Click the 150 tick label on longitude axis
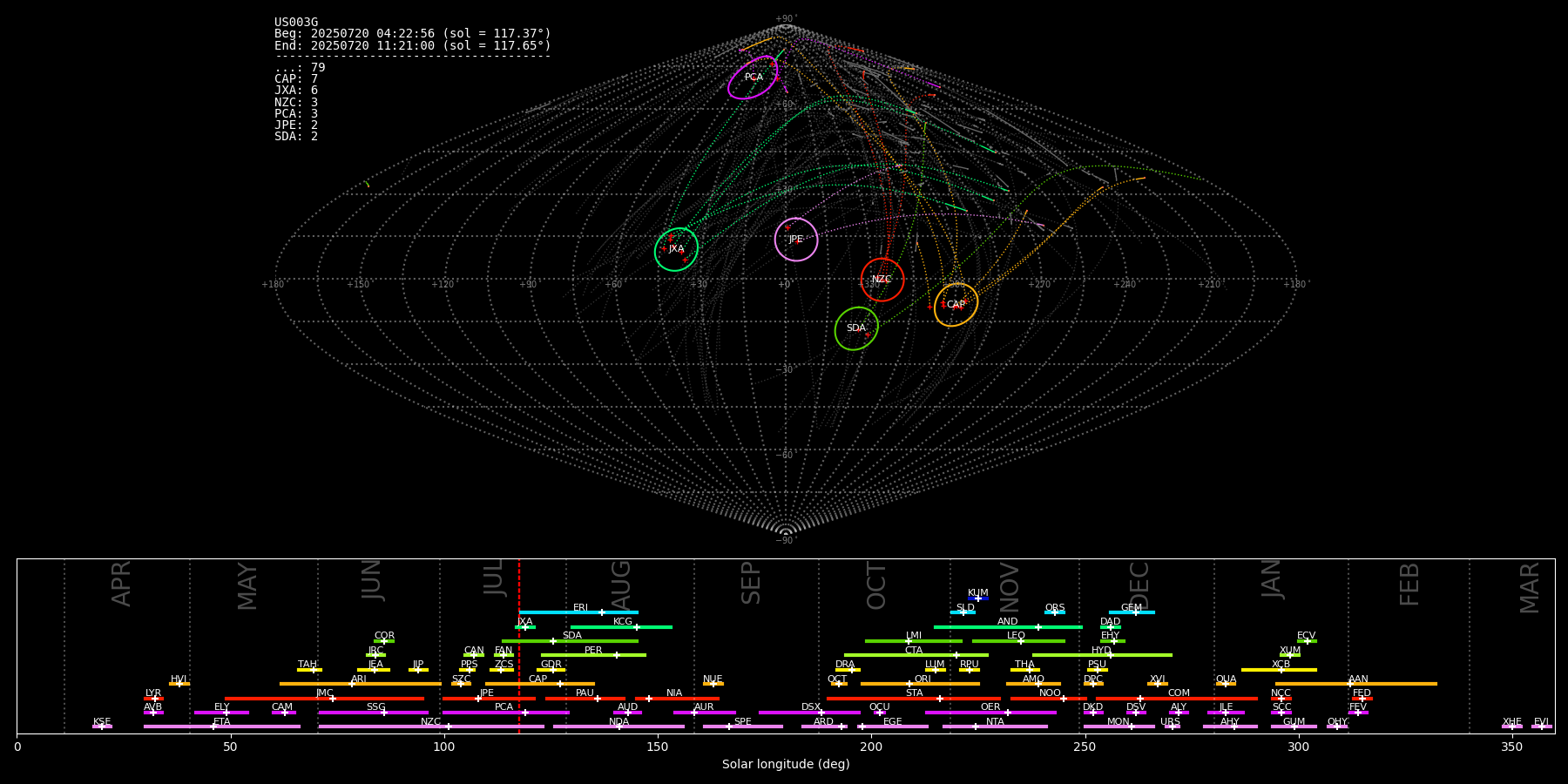Viewport: 1568px width, 784px height. 658,747
